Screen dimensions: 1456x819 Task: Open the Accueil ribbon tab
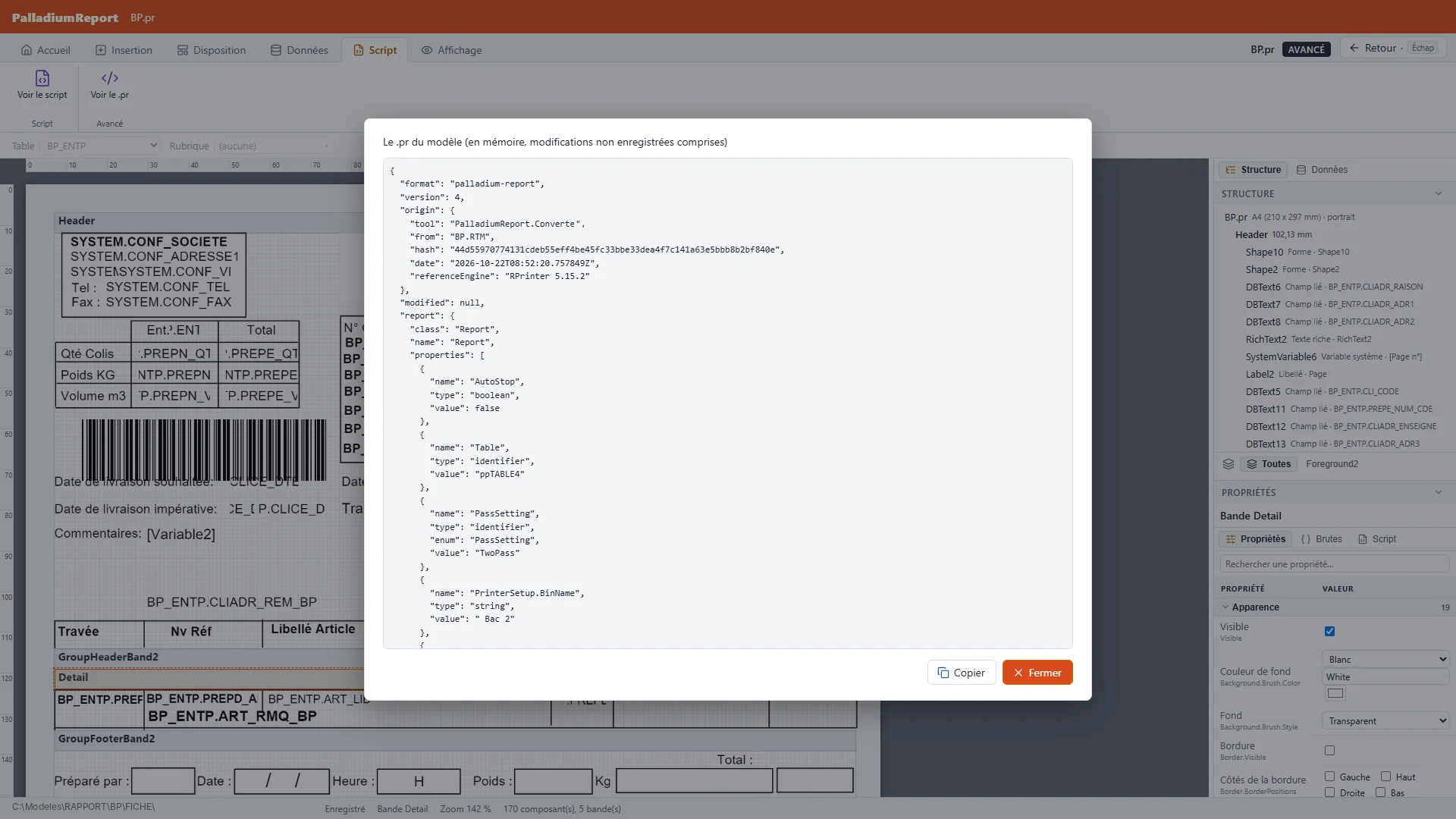coord(45,50)
